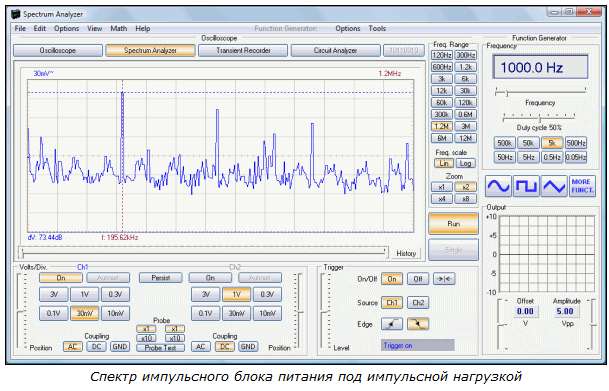Set zoom to x8
The width and height of the screenshot is (609, 391).
point(465,199)
